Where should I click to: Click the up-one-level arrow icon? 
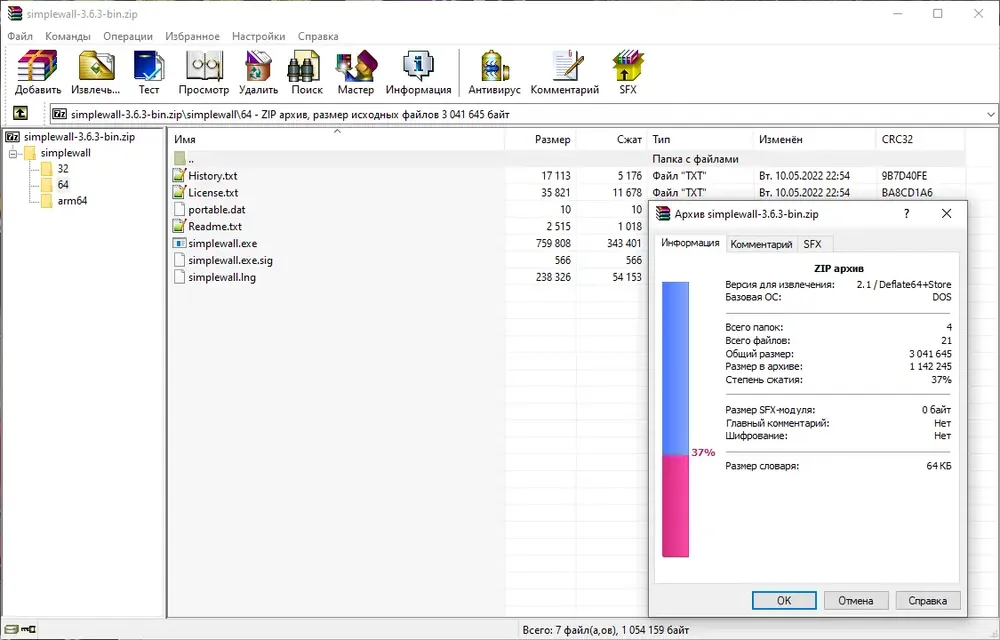coord(20,113)
